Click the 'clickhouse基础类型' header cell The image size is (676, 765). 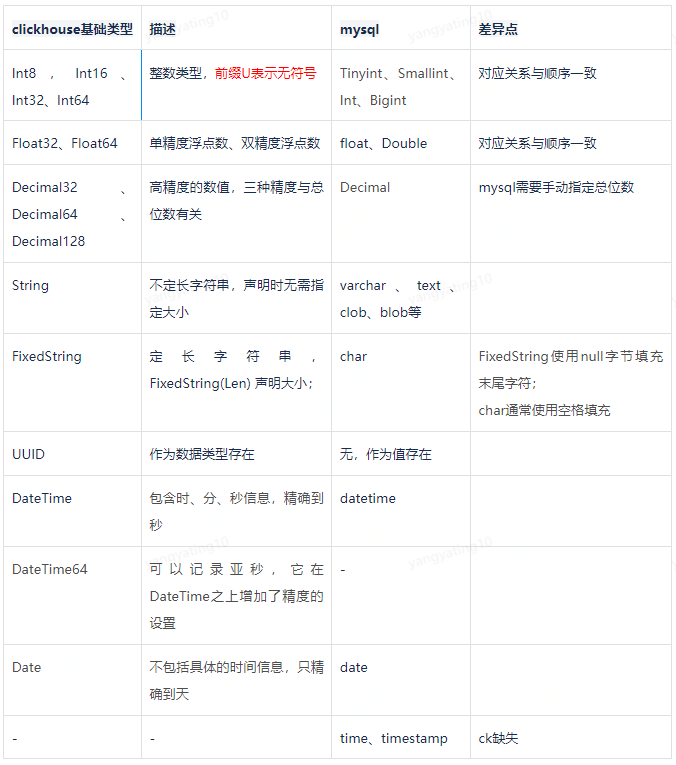[x=72, y=29]
